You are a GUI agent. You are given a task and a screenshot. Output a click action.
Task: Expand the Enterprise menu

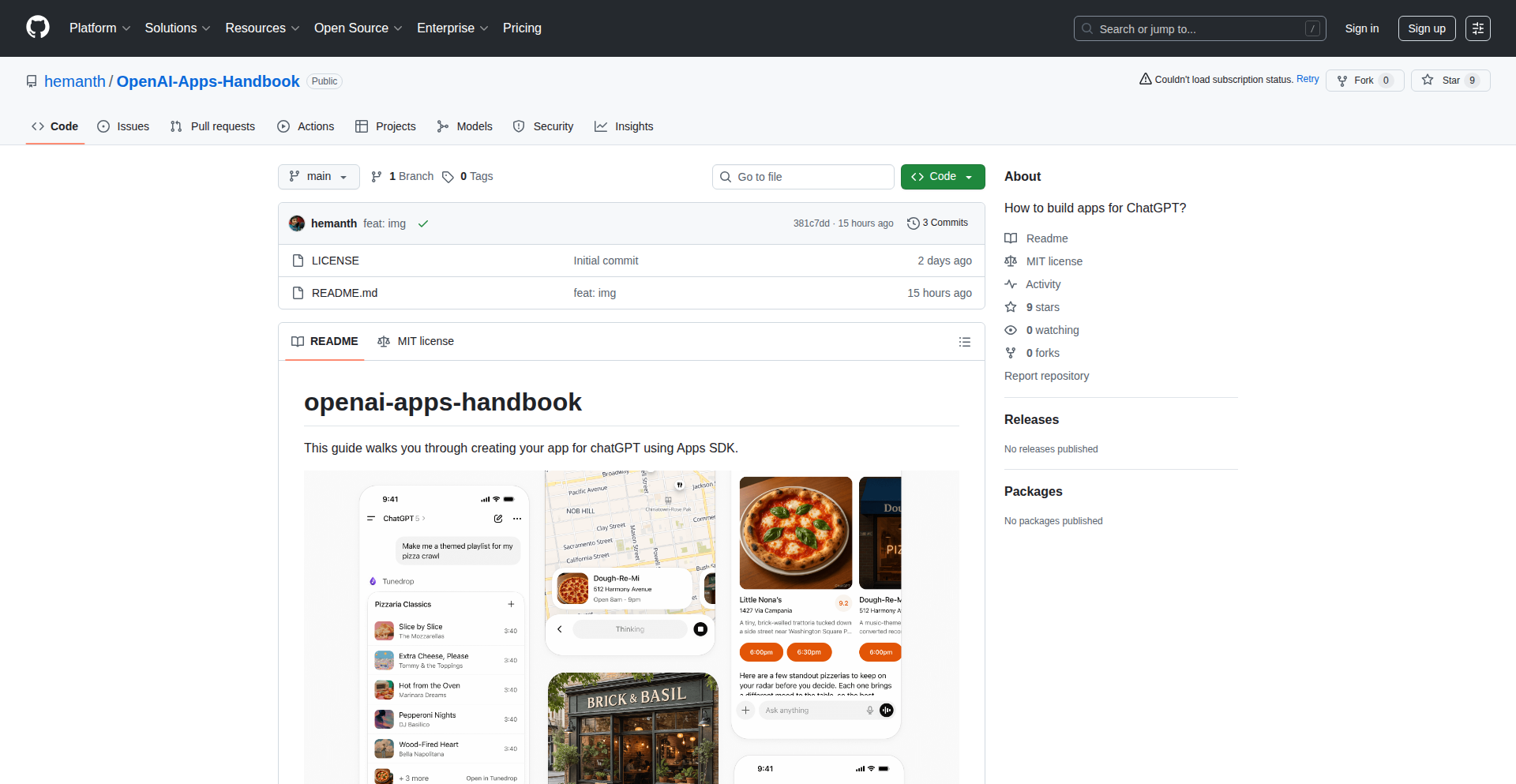point(452,28)
